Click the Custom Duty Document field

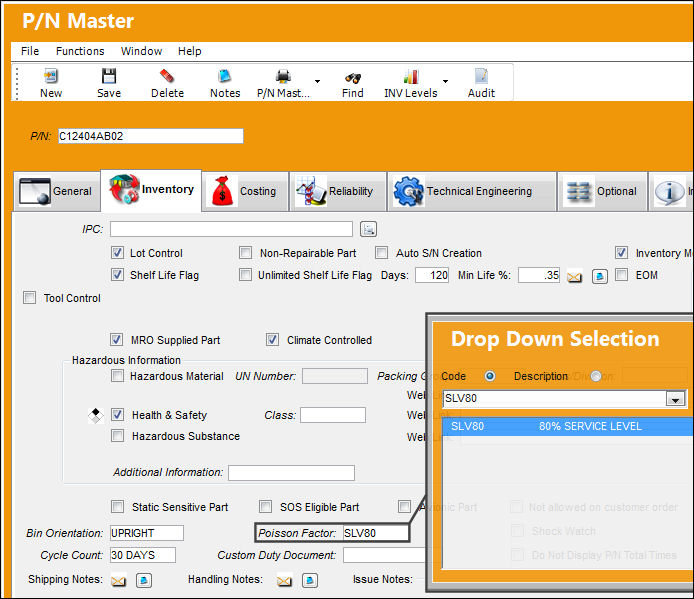point(384,555)
